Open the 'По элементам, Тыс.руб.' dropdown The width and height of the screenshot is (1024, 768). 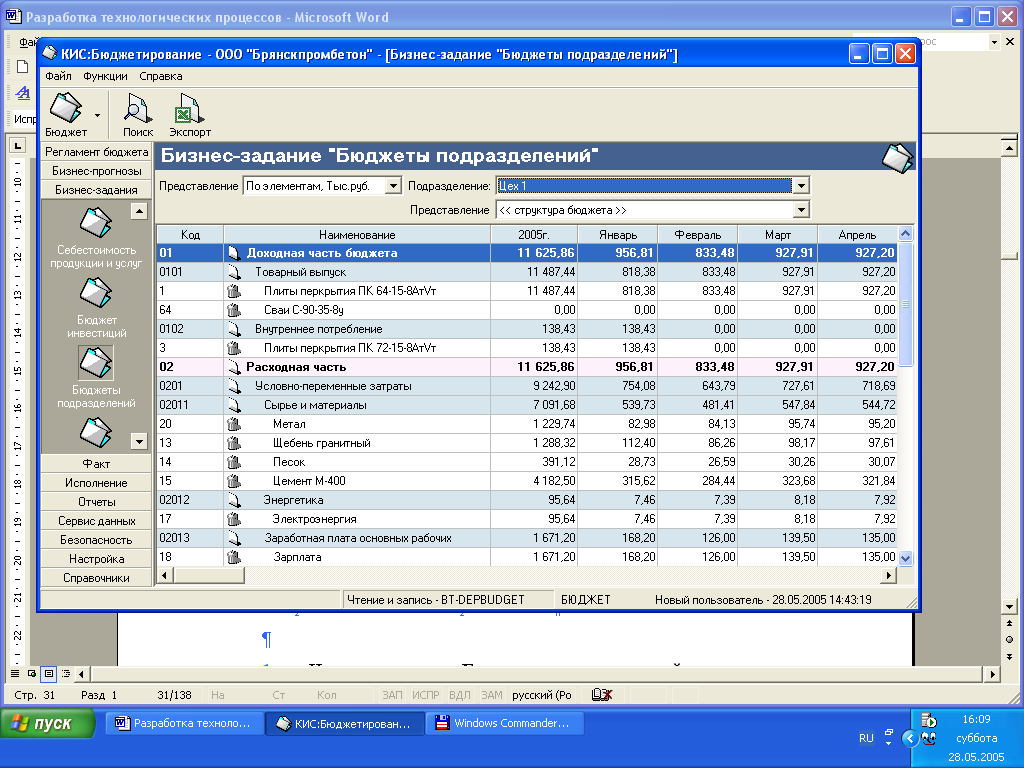(392, 186)
